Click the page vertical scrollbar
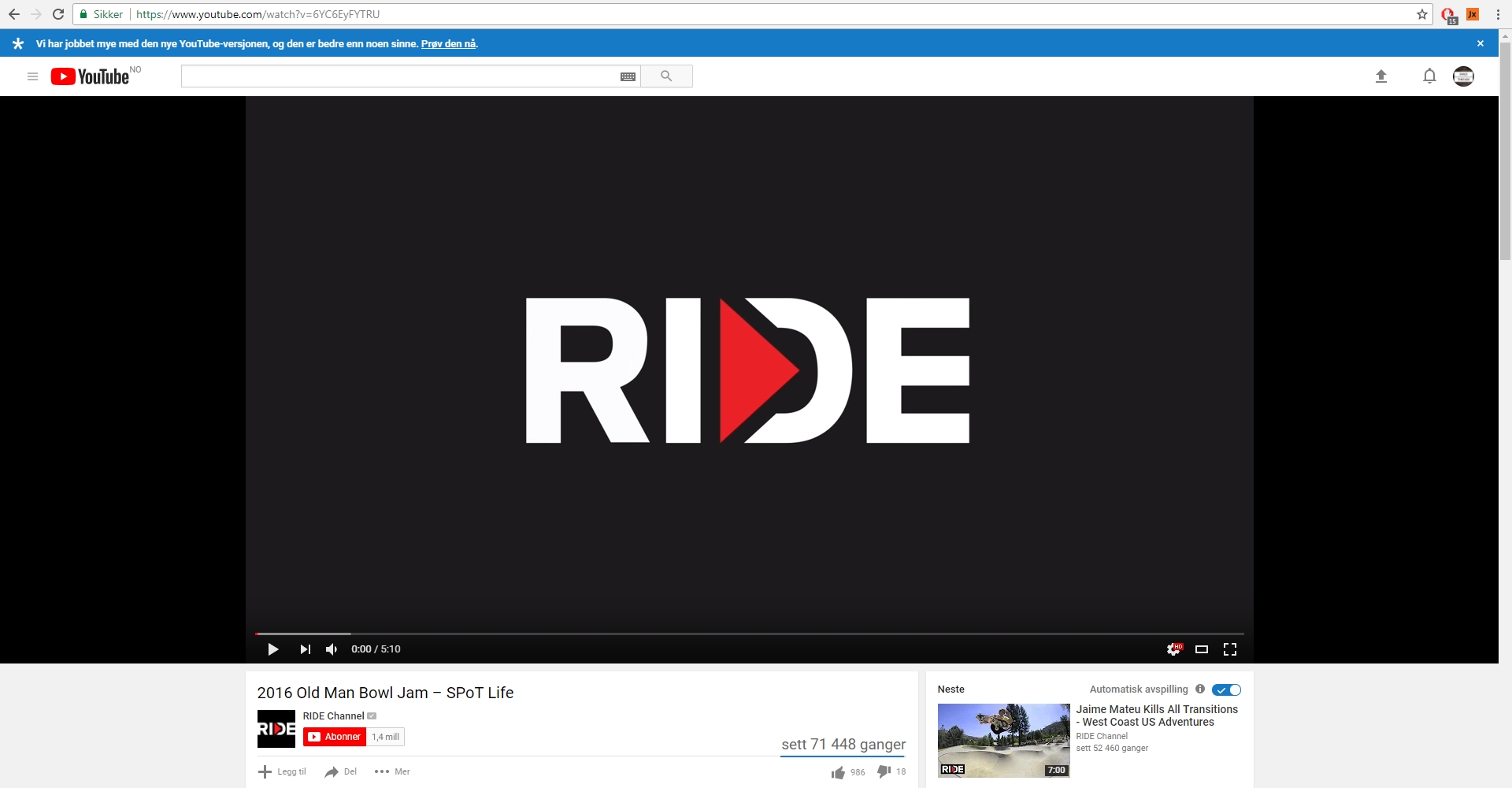 point(1505,150)
